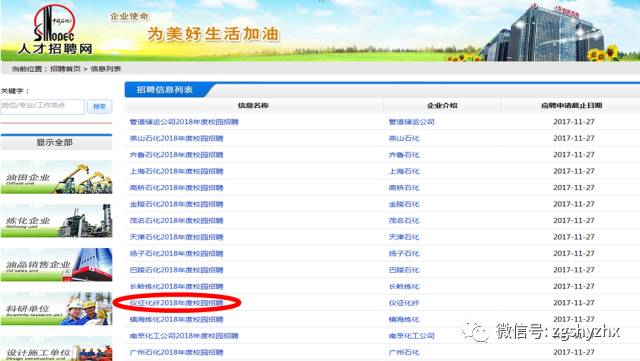Click the 企业介绍 column header
This screenshot has height=361, width=640.
click(x=442, y=105)
